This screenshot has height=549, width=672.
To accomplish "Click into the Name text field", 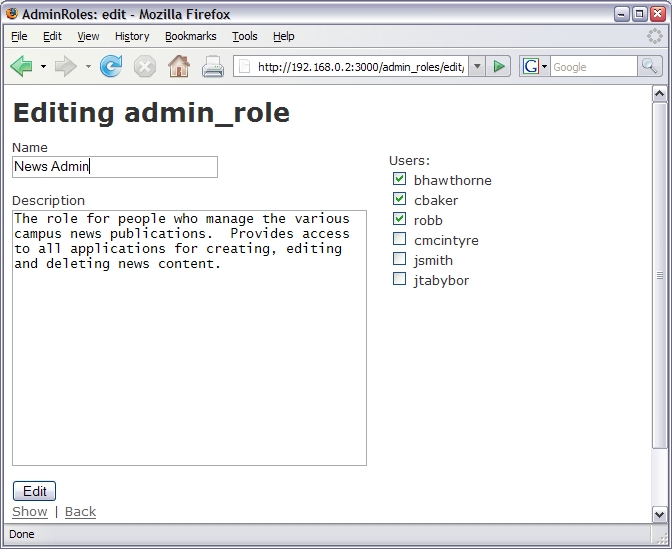I will (115, 167).
